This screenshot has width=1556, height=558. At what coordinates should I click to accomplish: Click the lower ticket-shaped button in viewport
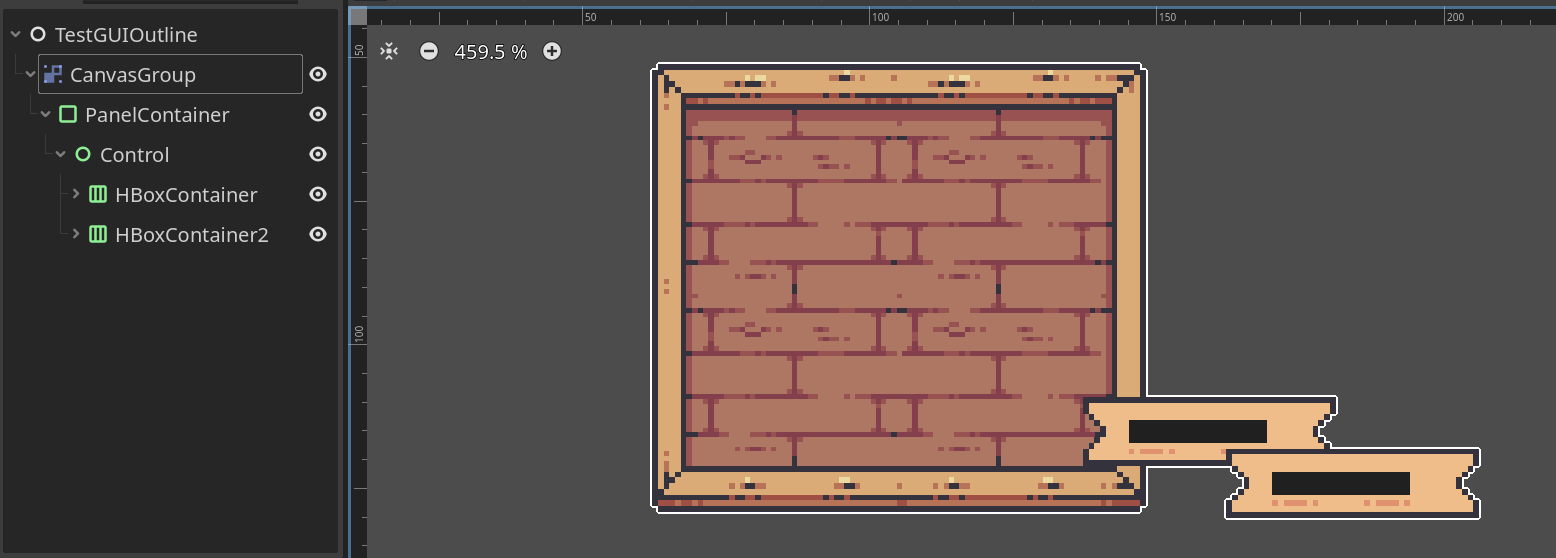[1352, 484]
